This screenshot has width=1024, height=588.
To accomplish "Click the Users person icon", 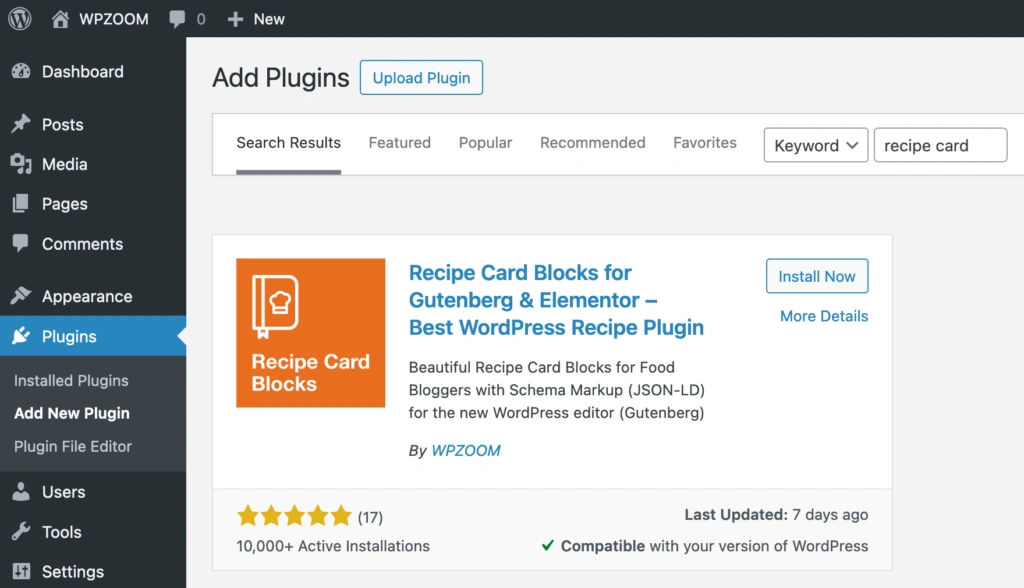I will [x=21, y=492].
